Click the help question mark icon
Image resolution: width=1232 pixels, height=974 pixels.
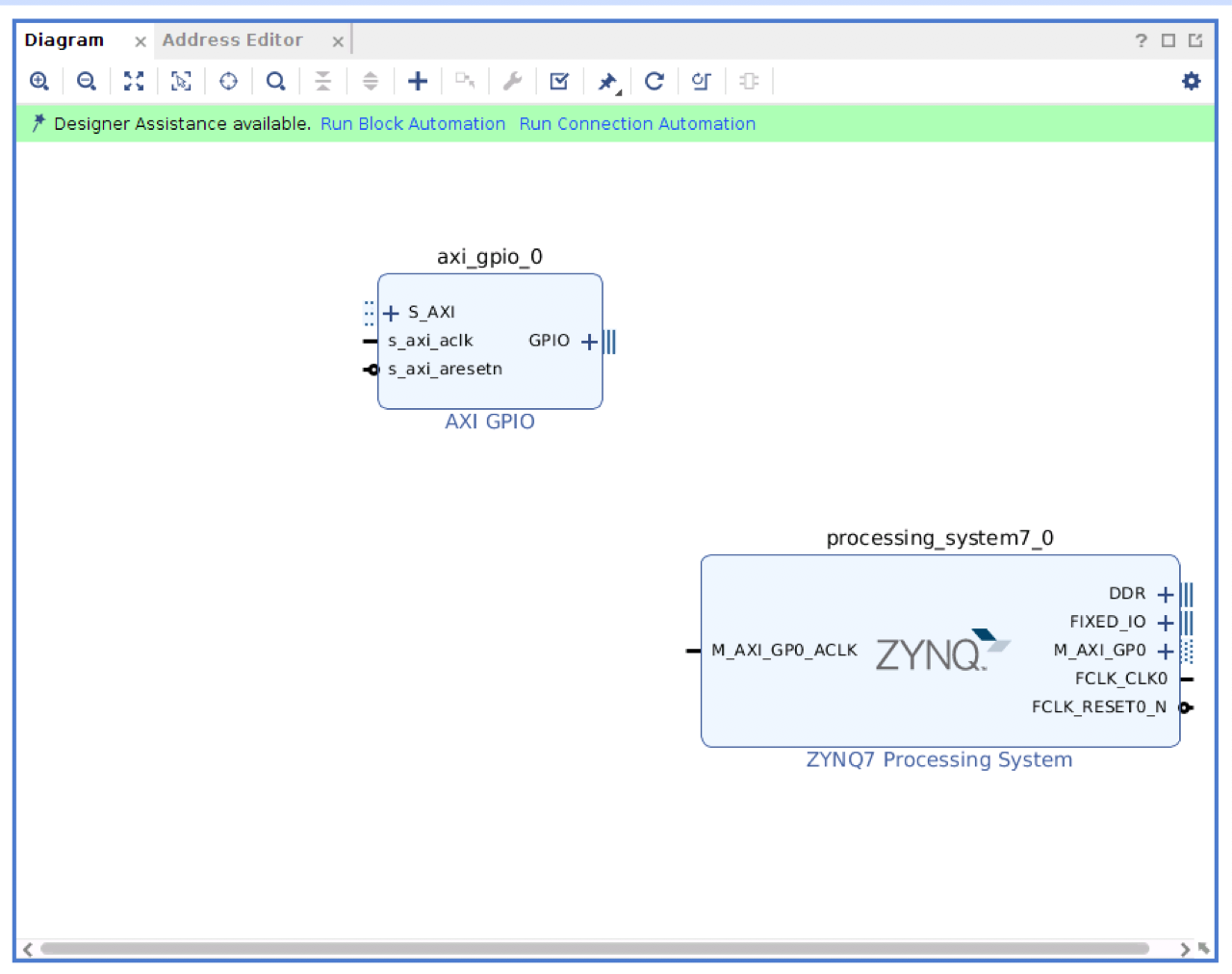[1142, 40]
